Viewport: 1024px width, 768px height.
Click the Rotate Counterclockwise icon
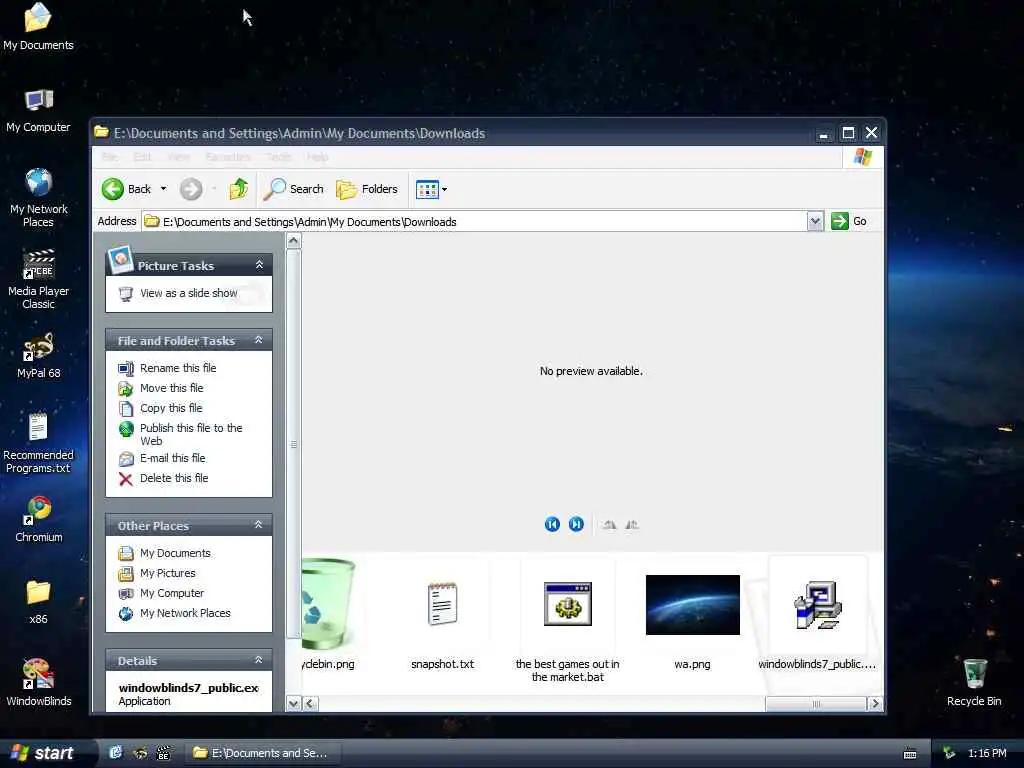tap(632, 524)
